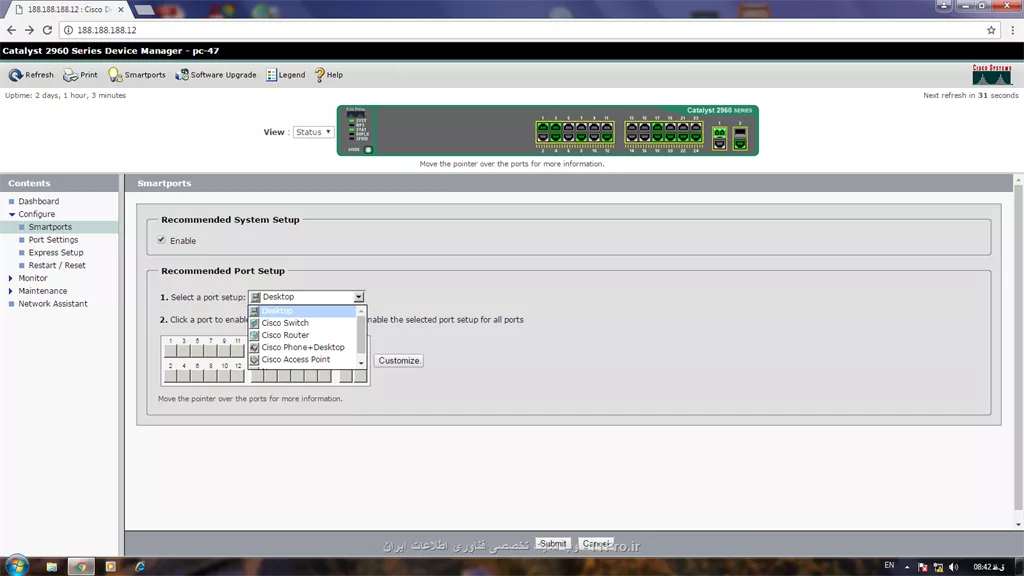
Task: Click the dropdown list scroll down arrow
Action: (x=361, y=363)
